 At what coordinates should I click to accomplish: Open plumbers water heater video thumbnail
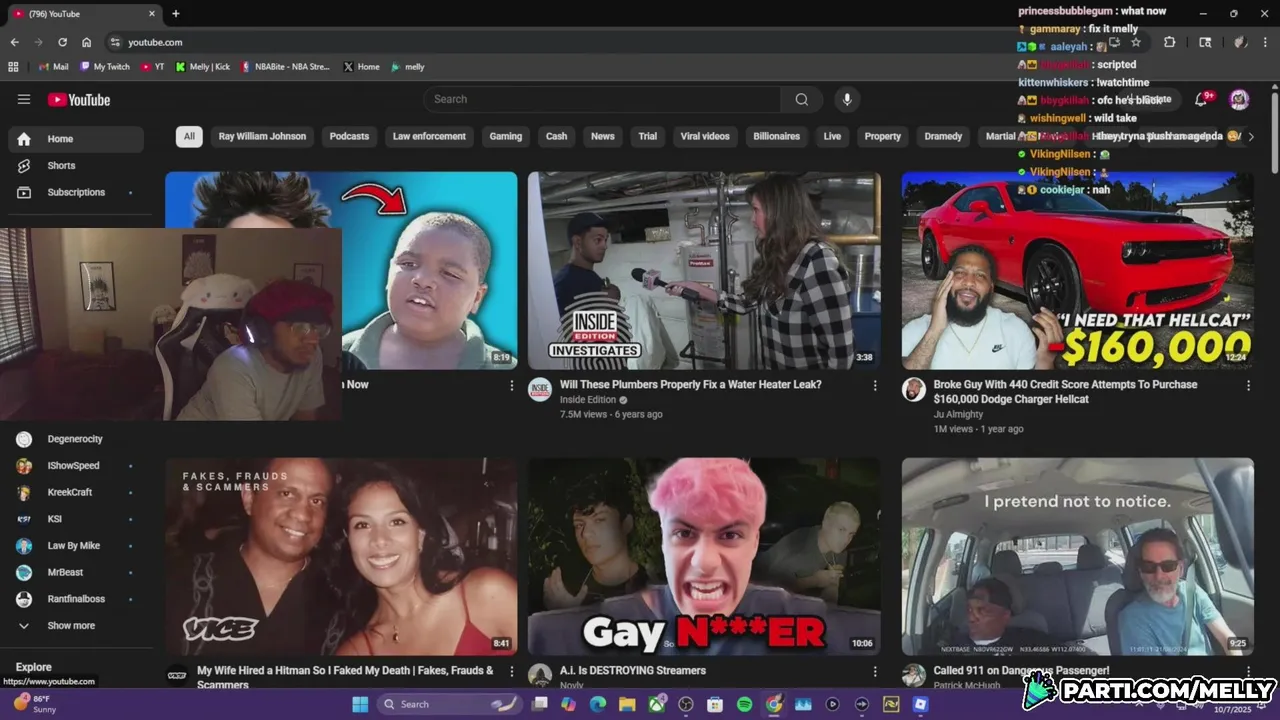704,270
